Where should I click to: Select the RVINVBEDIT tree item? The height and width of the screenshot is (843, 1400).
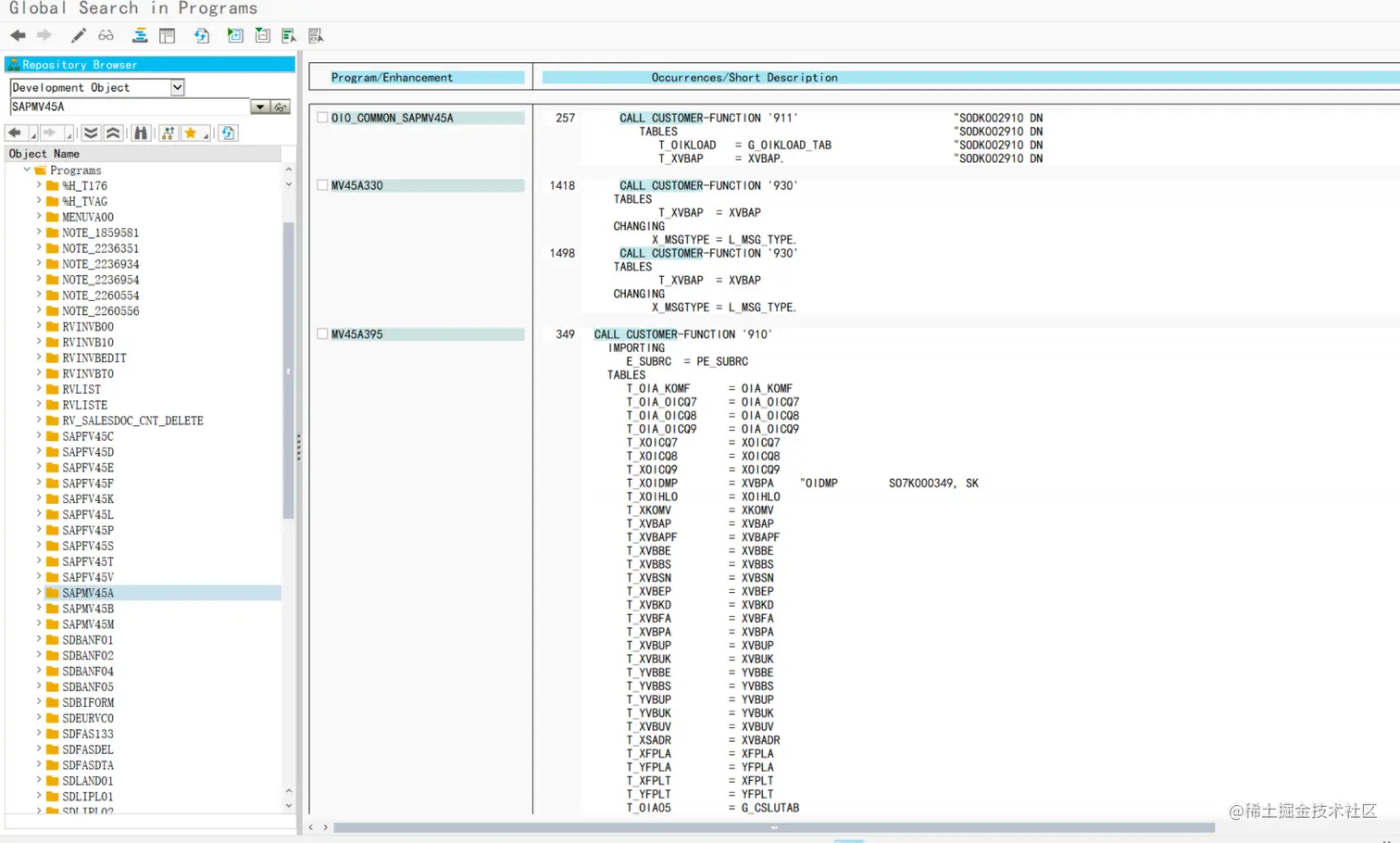coord(94,358)
